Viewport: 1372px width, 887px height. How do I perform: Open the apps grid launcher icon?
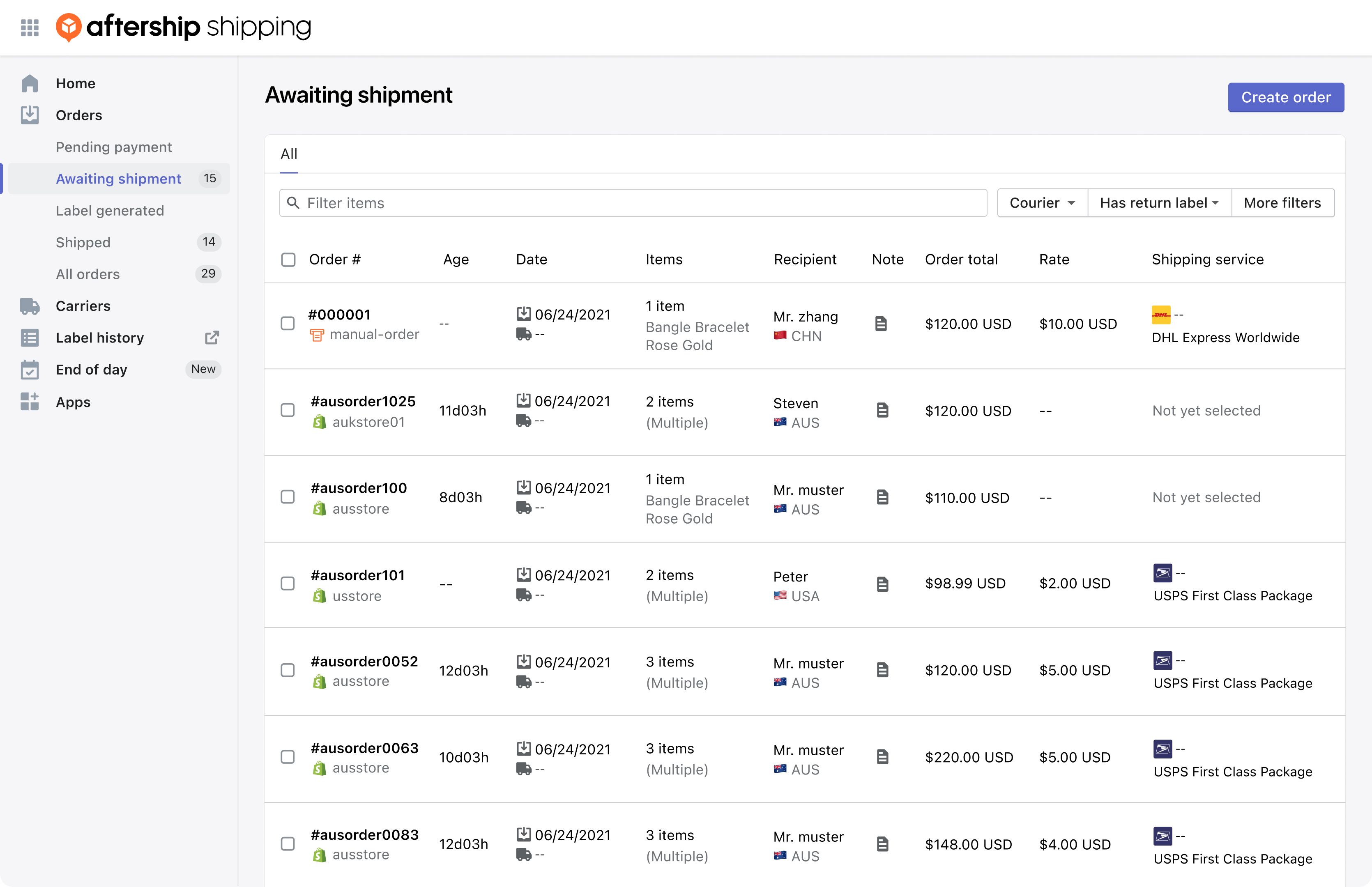pos(30,27)
